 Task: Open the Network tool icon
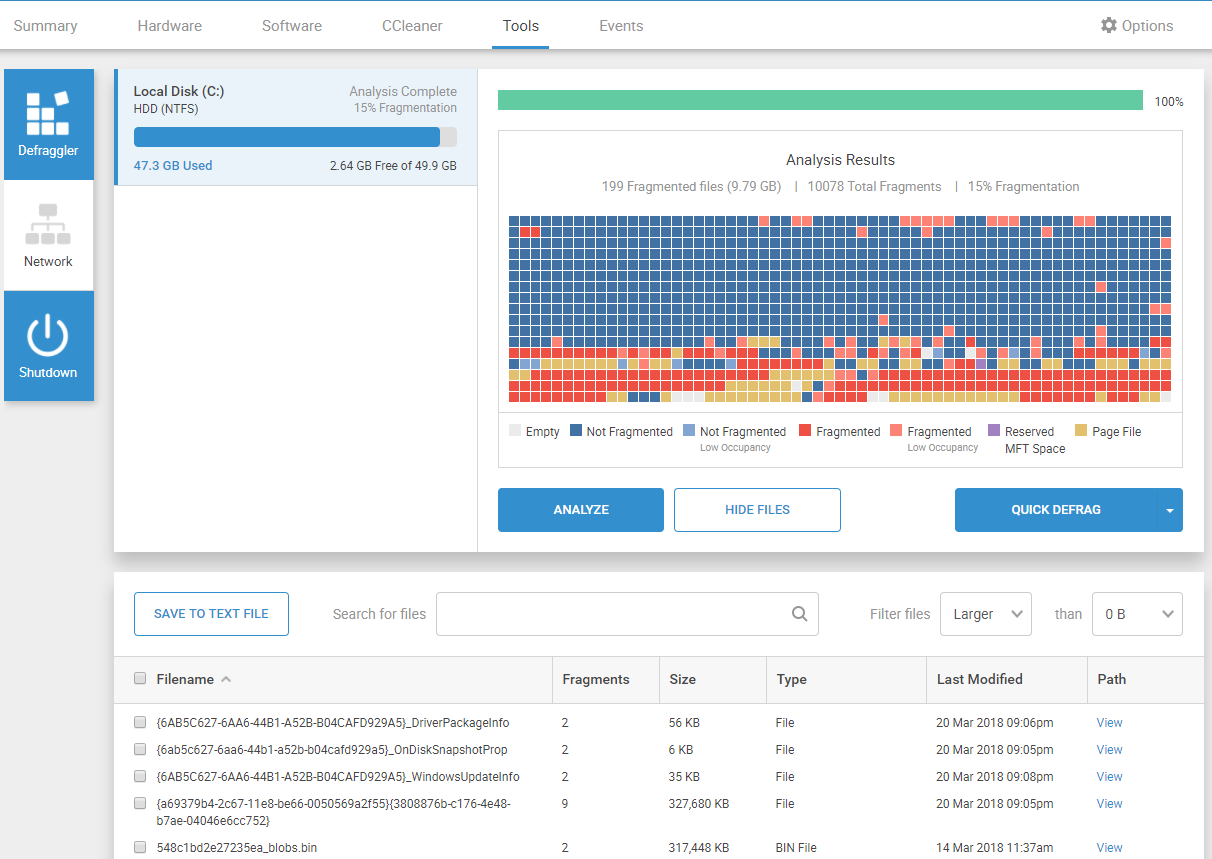48,225
